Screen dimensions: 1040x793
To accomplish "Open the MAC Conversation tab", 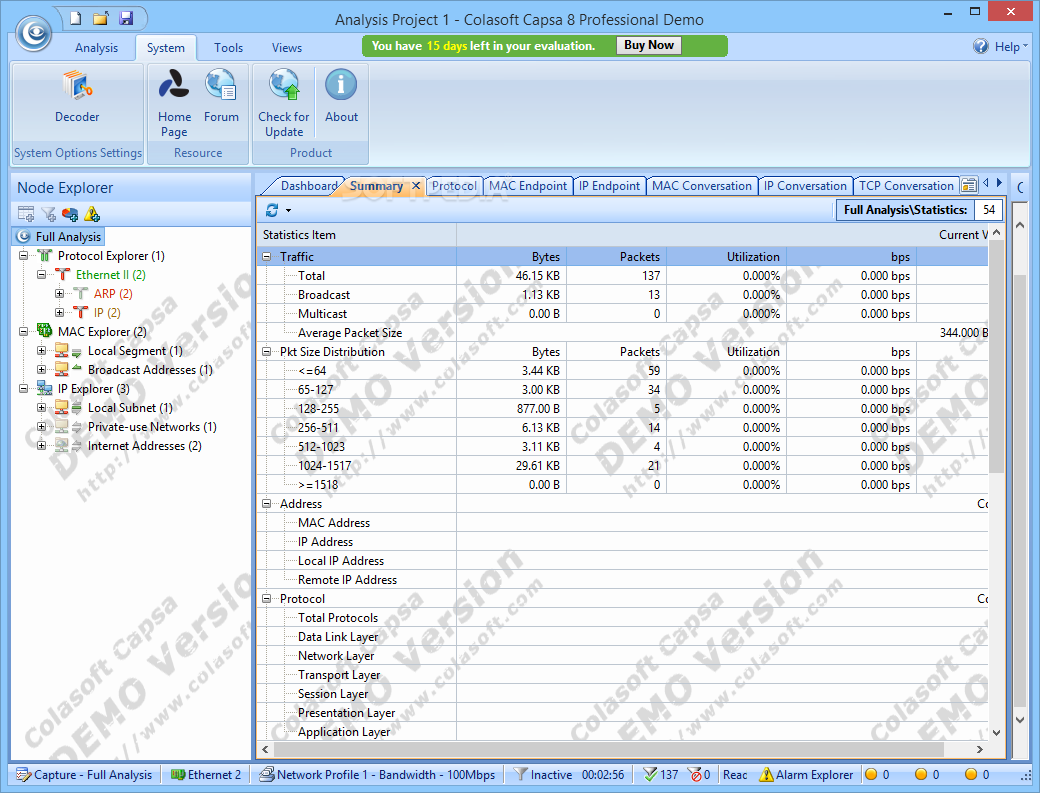I will (x=702, y=186).
